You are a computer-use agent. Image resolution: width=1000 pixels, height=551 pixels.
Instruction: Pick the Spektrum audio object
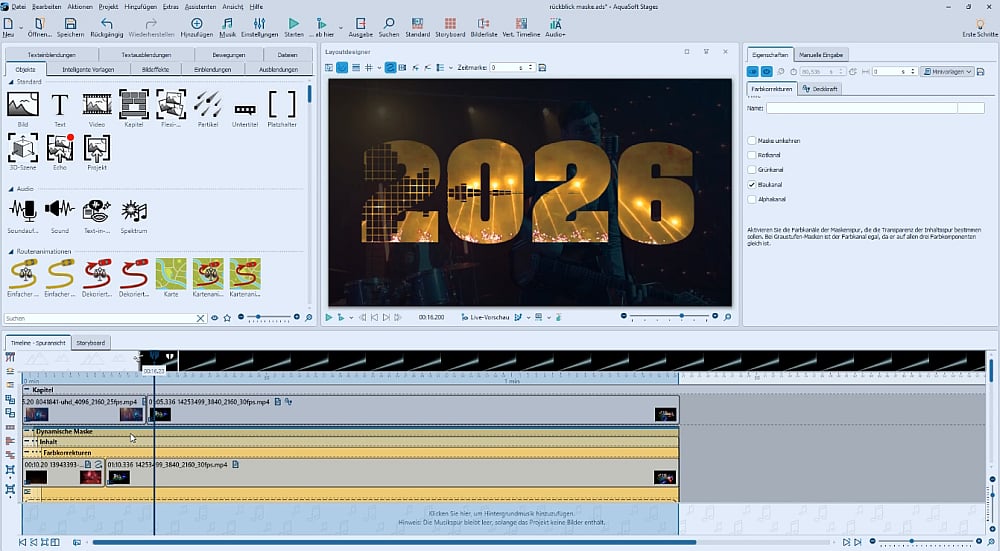(x=134, y=210)
